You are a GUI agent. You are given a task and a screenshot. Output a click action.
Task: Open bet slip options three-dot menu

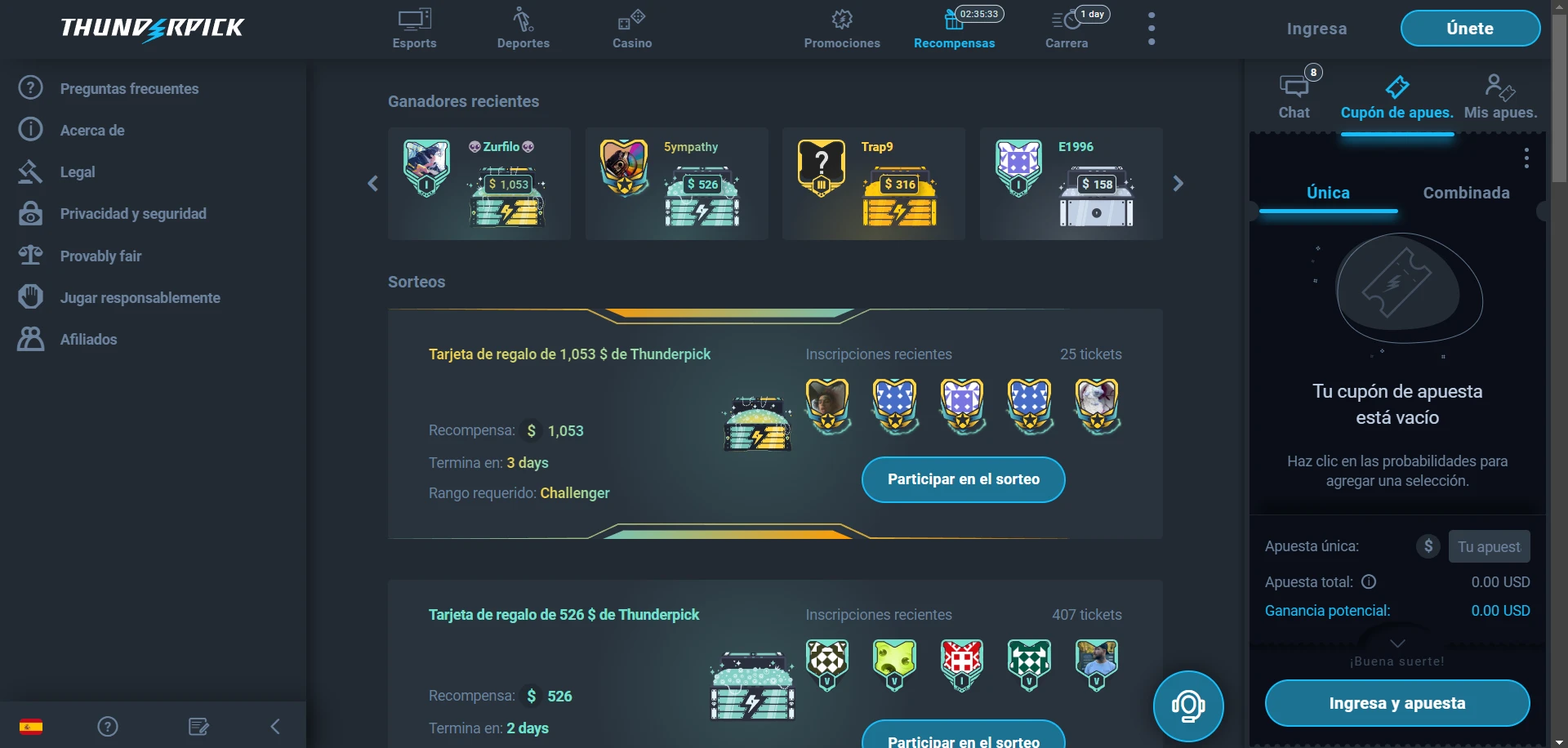pos(1526,158)
